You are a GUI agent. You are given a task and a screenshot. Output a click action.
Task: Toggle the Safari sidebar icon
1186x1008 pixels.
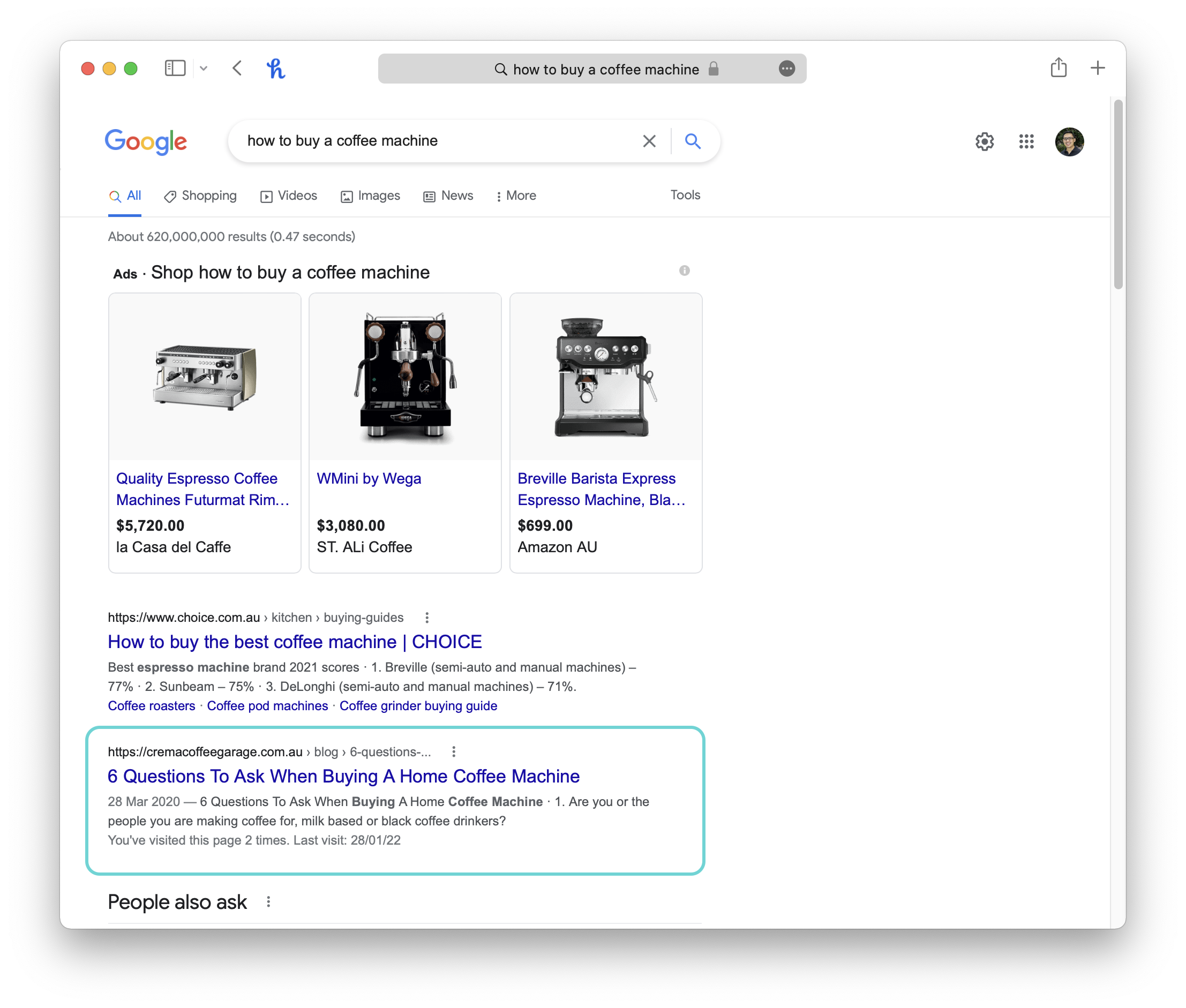pyautogui.click(x=175, y=69)
